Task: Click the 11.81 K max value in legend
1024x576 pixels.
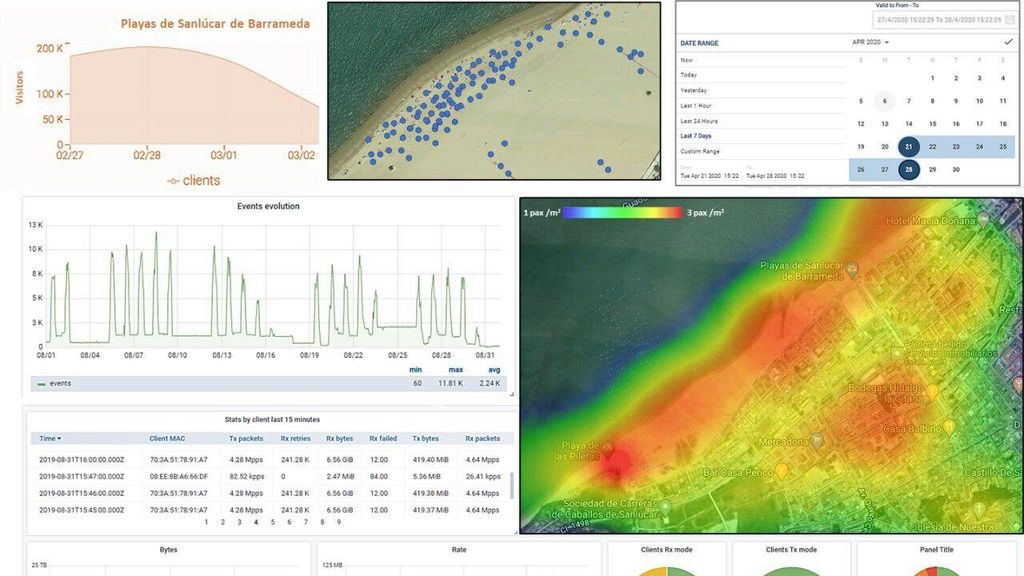Action: tap(451, 383)
